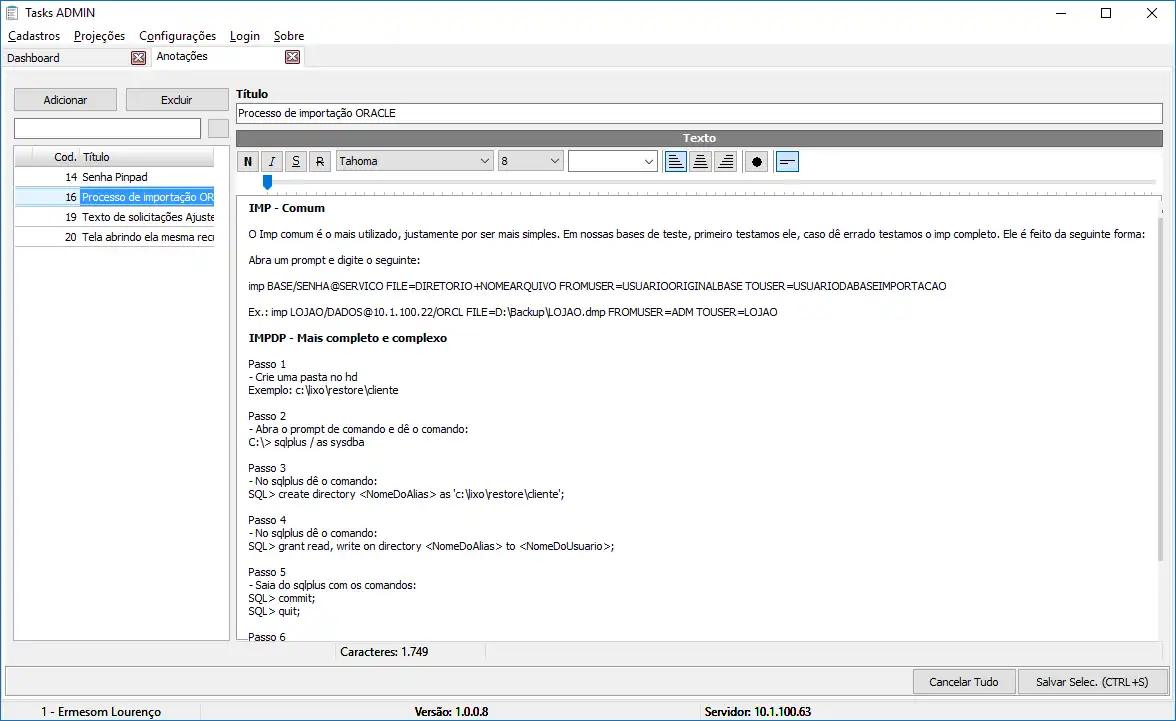Click the 'Passo 4' line
Viewport: 1176px width, 721px height.
[267, 520]
